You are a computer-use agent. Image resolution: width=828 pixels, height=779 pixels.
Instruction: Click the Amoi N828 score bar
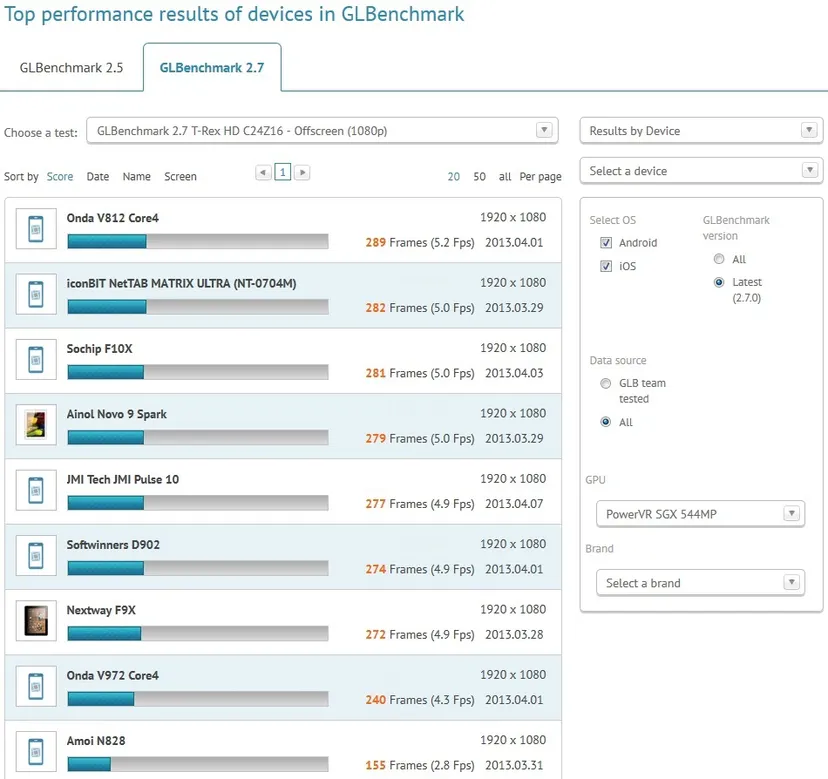tap(198, 764)
